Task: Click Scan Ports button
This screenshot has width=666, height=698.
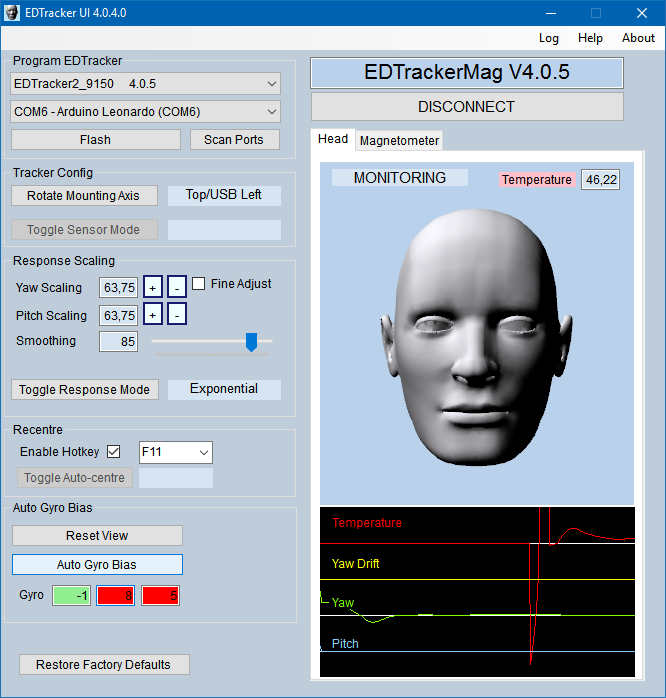Action: click(235, 140)
